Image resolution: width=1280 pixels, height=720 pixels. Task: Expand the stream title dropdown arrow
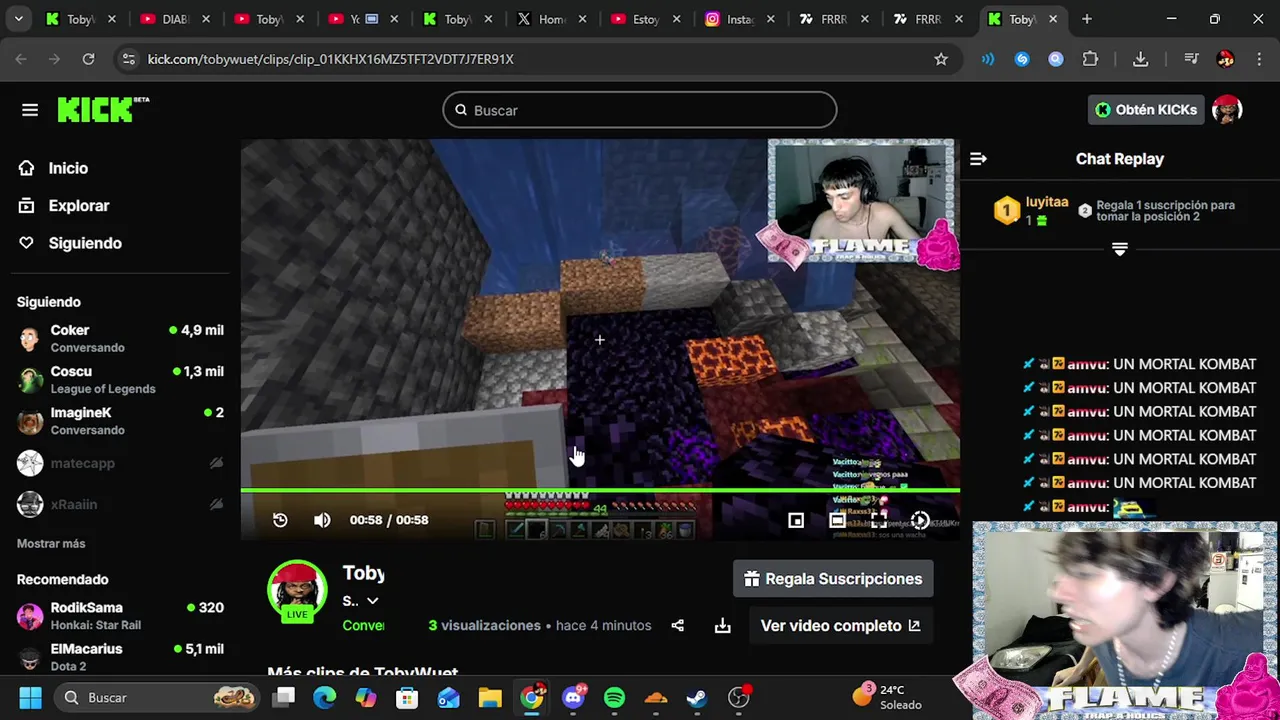(372, 601)
